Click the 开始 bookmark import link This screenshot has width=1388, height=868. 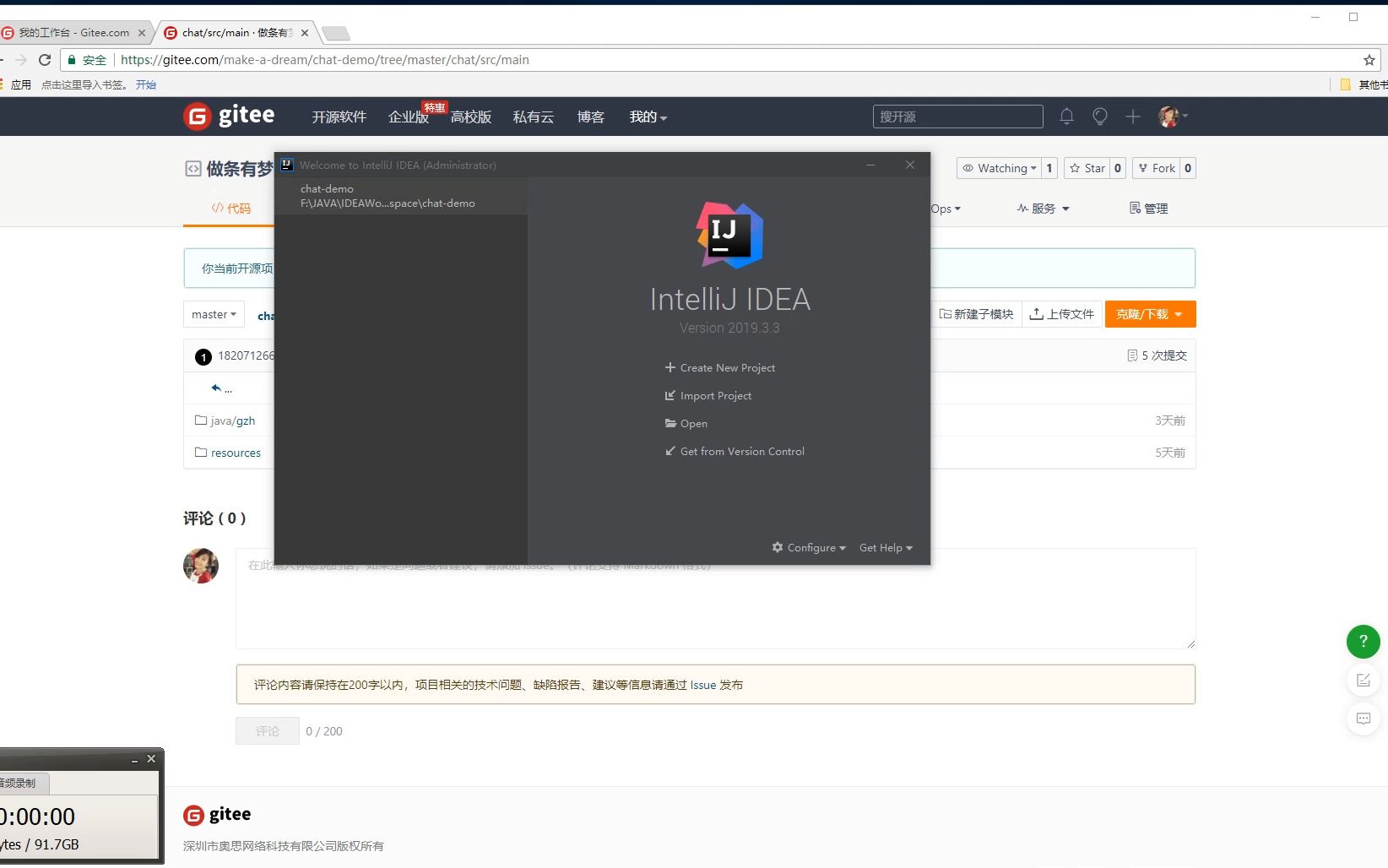[x=146, y=84]
